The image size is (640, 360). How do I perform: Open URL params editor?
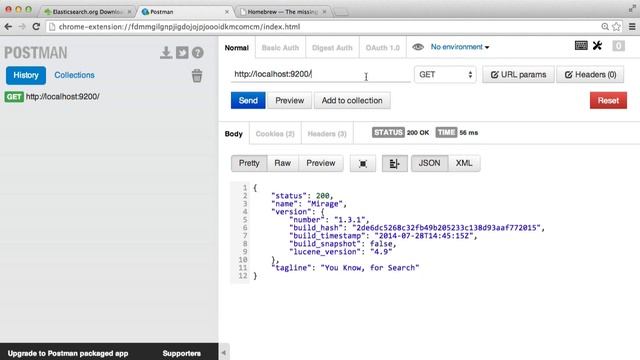518,75
